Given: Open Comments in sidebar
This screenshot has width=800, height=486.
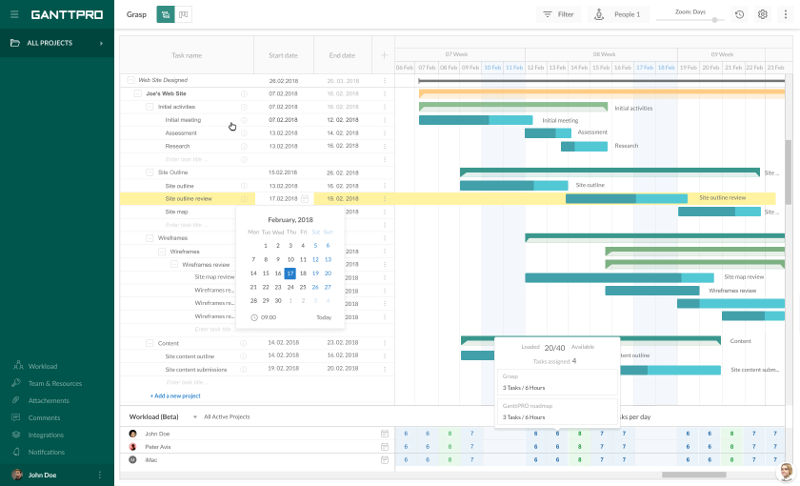Looking at the screenshot, I should pyautogui.click(x=44, y=418).
